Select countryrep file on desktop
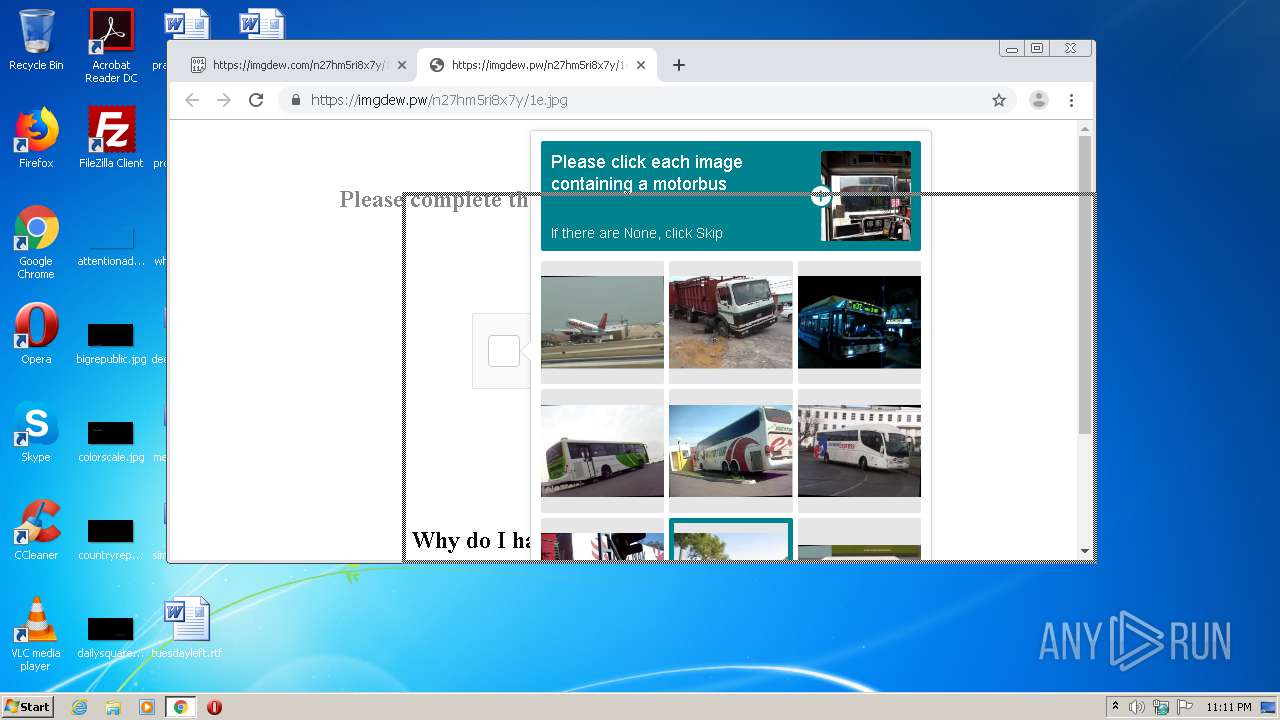The height and width of the screenshot is (720, 1280). point(111,540)
